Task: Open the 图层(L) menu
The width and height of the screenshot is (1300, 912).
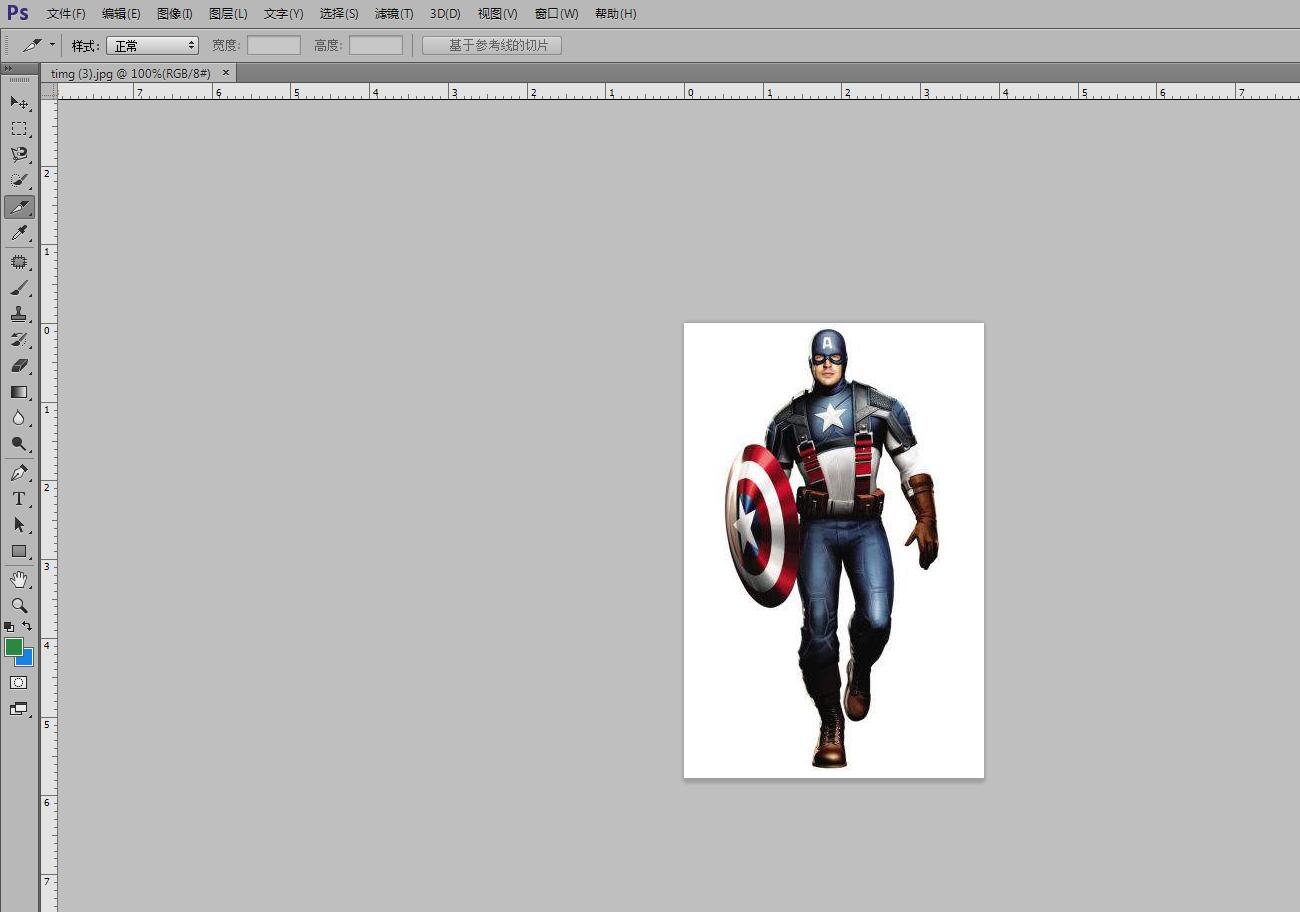Action: coord(228,14)
